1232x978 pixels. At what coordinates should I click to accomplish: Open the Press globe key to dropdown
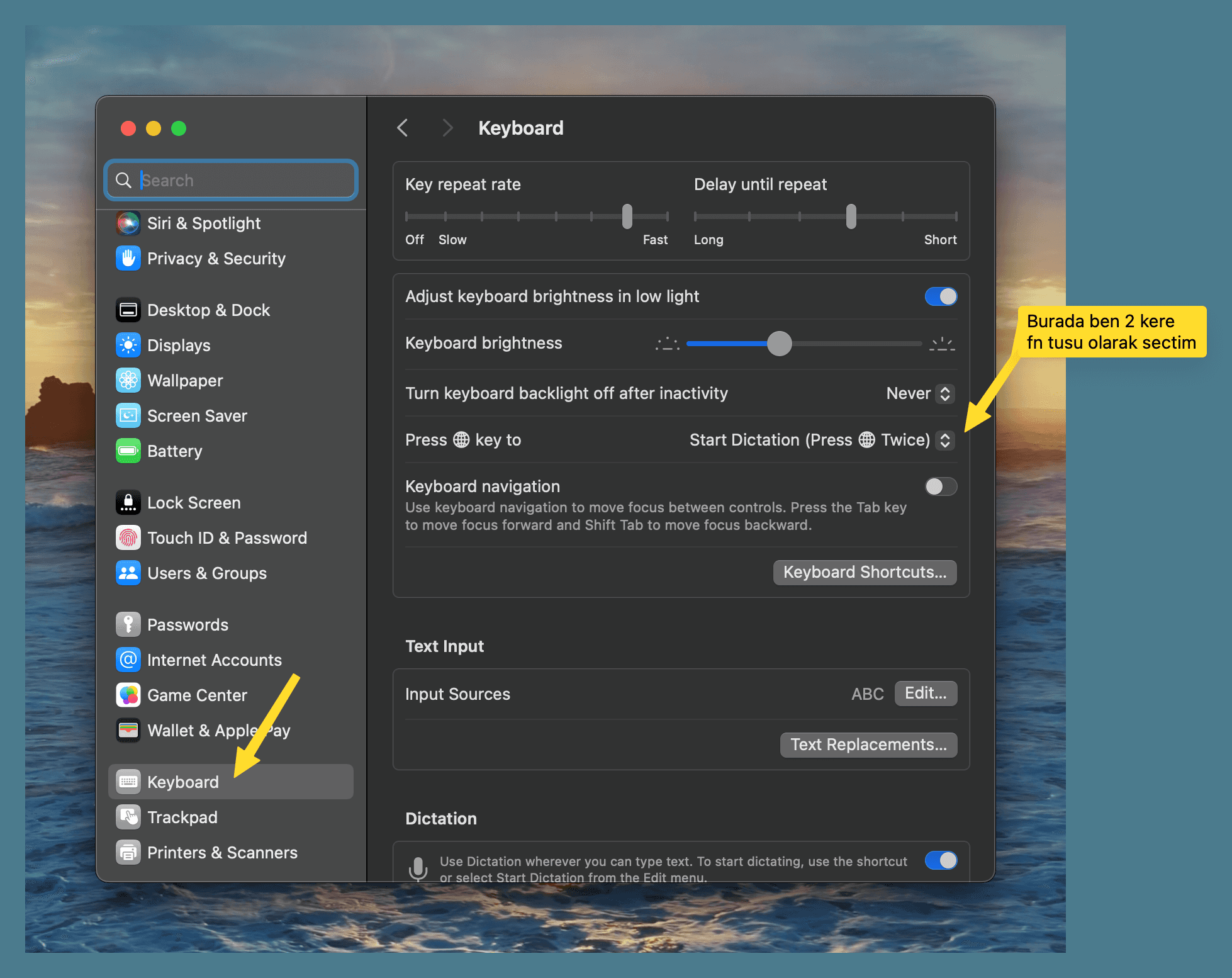pos(821,441)
